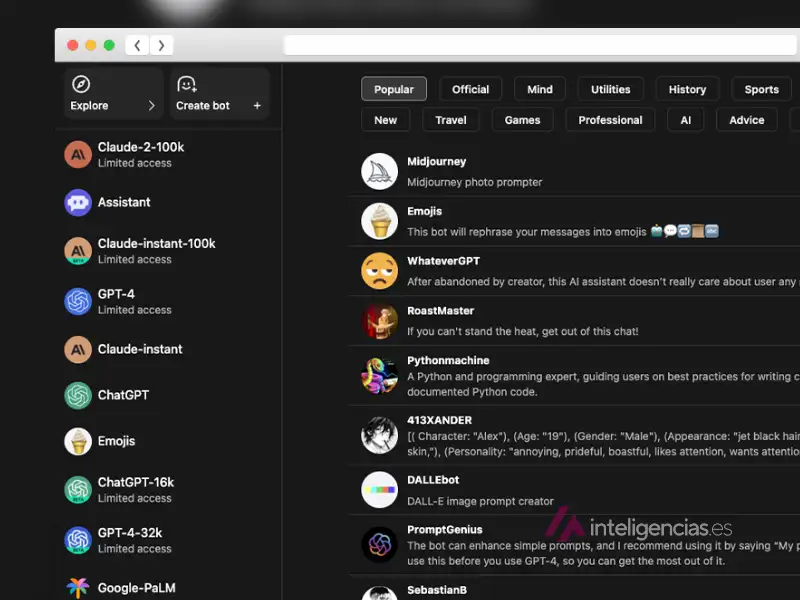Viewport: 800px width, 600px height.
Task: Open the RoastMaster bot title
Action: tap(440, 311)
